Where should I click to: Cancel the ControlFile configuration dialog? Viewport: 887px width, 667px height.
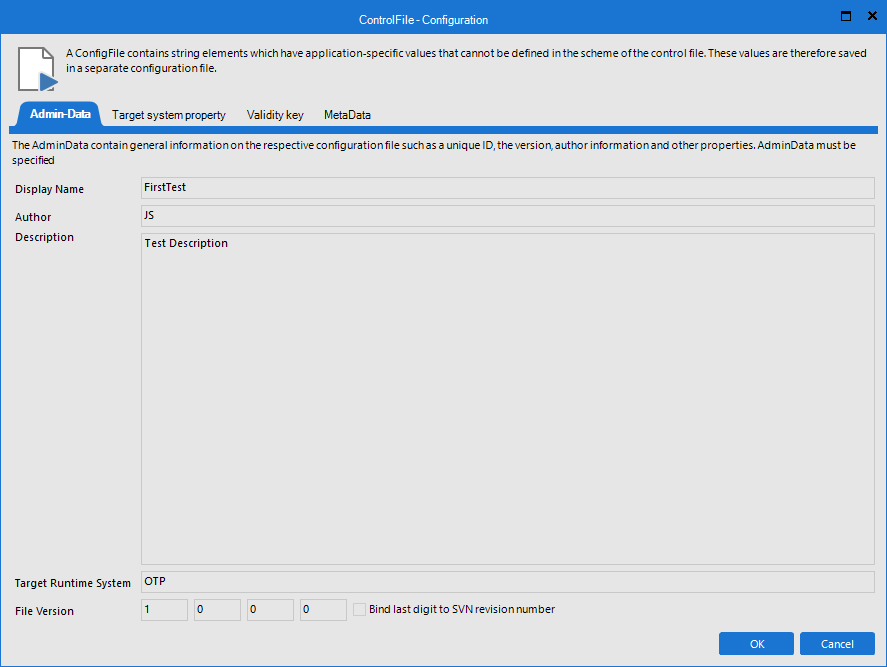coord(836,643)
